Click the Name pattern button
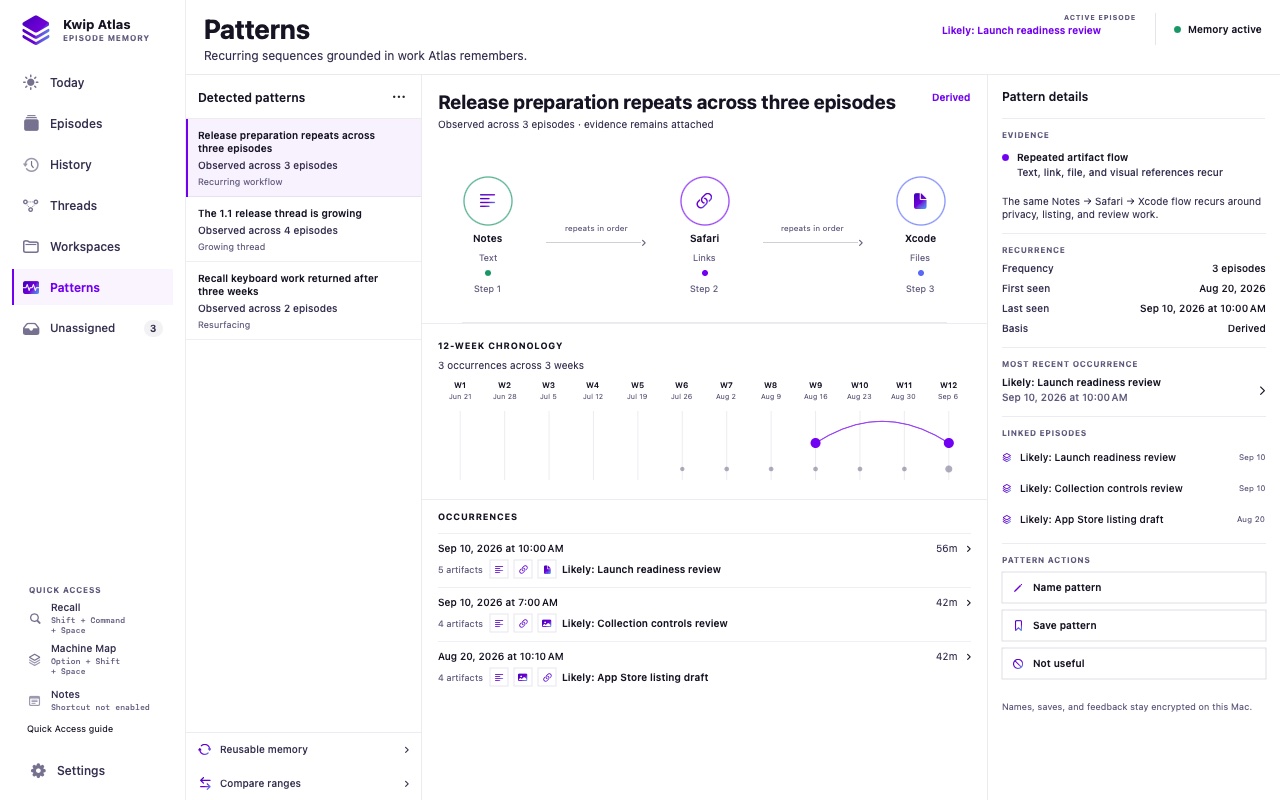This screenshot has width=1280, height=800. pyautogui.click(x=1134, y=588)
